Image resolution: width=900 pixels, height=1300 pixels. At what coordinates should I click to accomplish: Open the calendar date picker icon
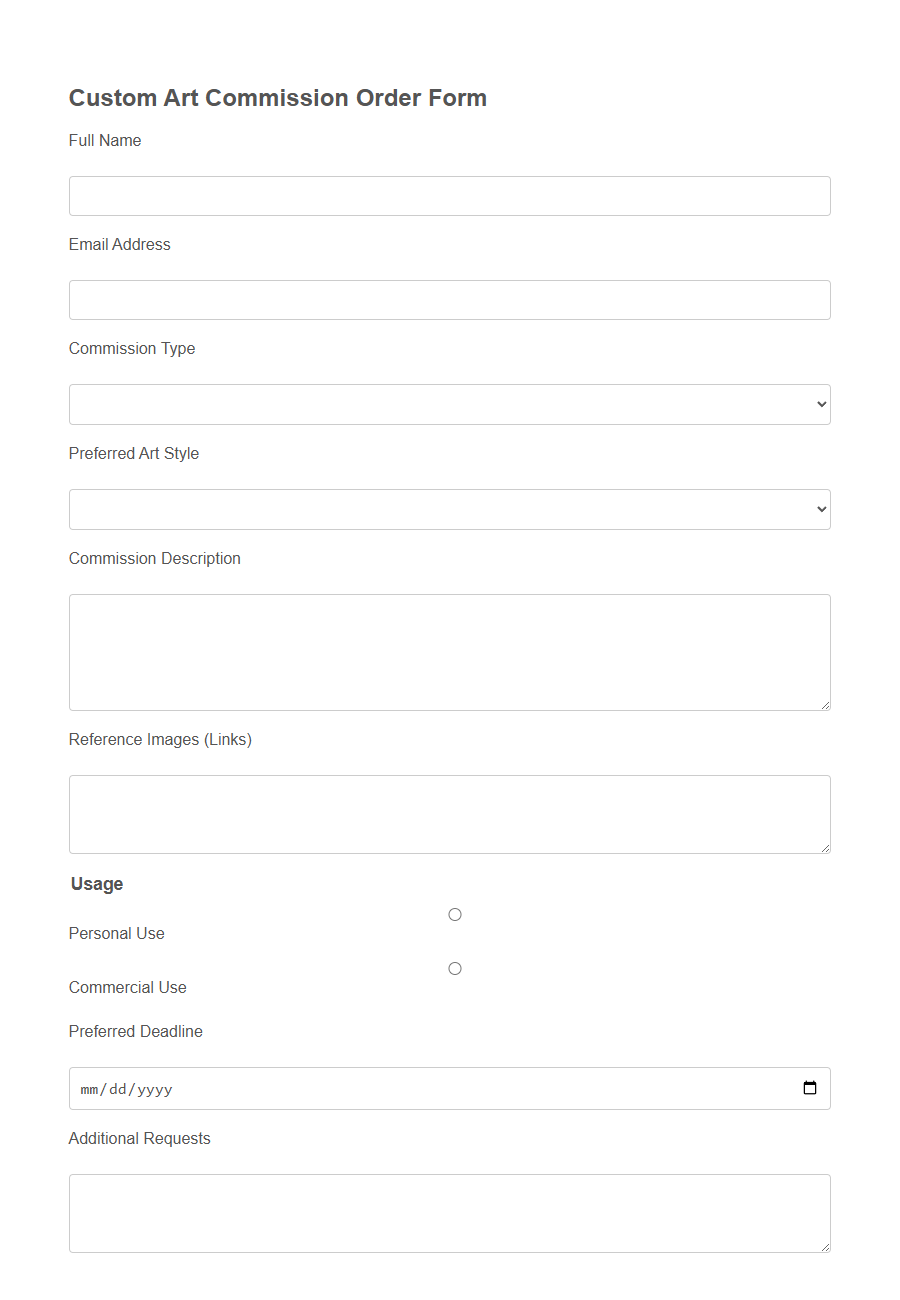808,1088
